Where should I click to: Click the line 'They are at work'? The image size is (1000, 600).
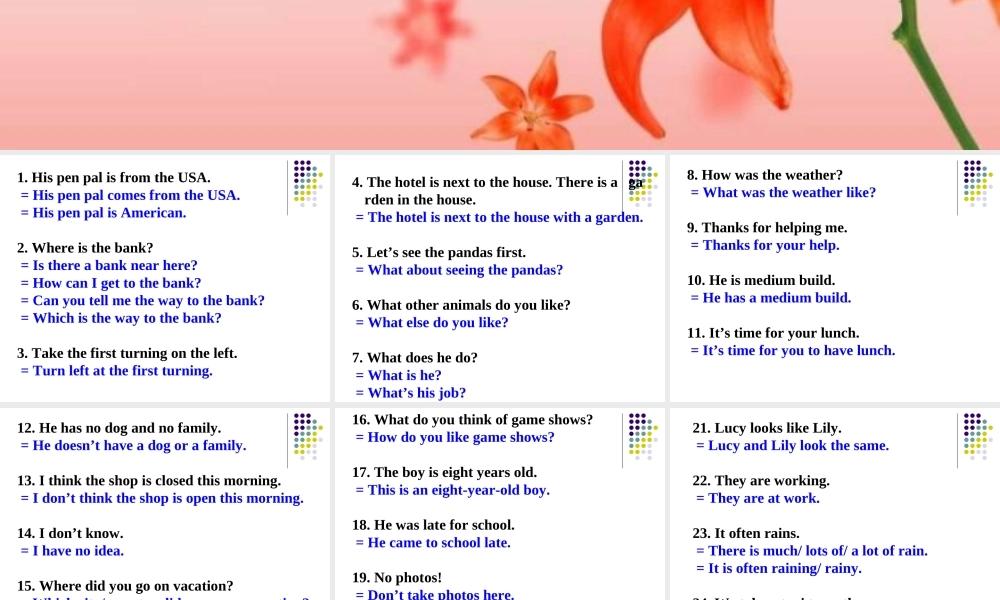click(x=758, y=499)
